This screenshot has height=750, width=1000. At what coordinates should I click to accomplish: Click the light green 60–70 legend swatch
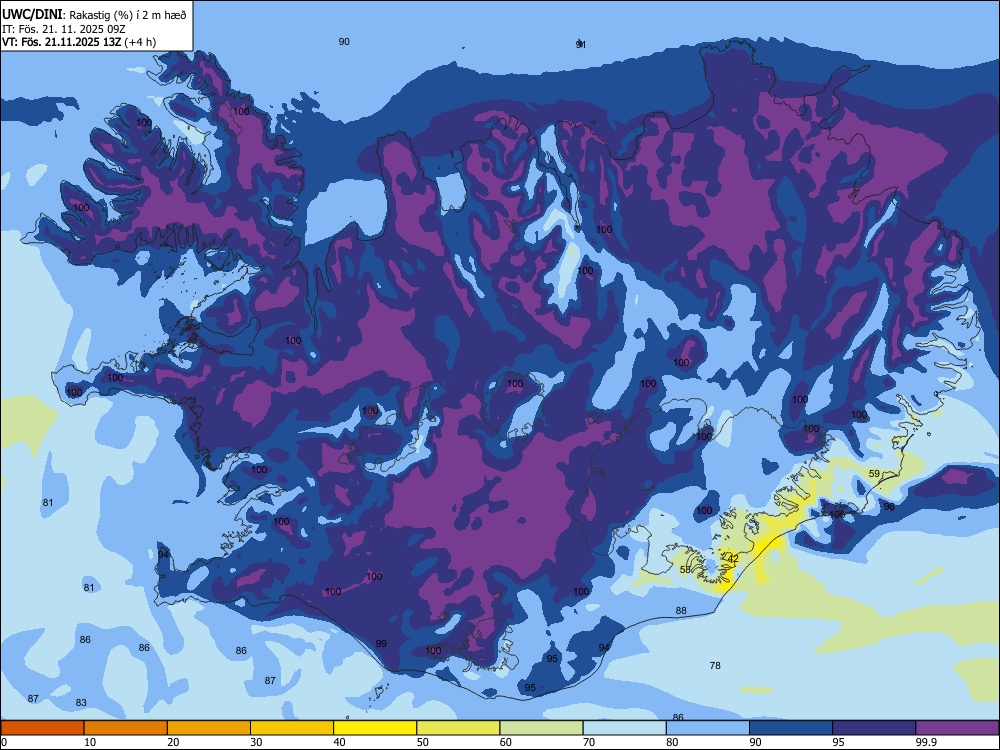point(541,728)
